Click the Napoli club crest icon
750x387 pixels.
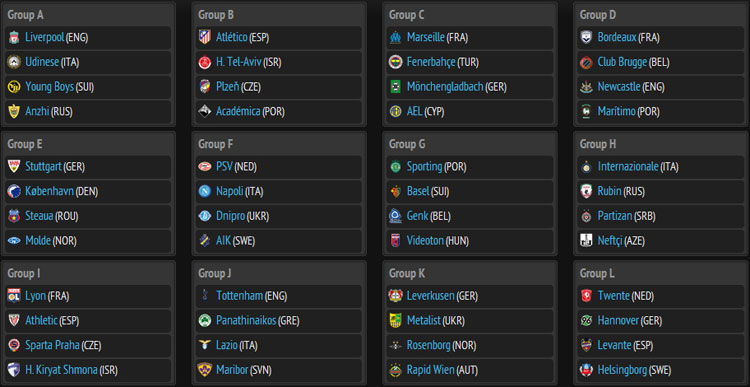205,191
